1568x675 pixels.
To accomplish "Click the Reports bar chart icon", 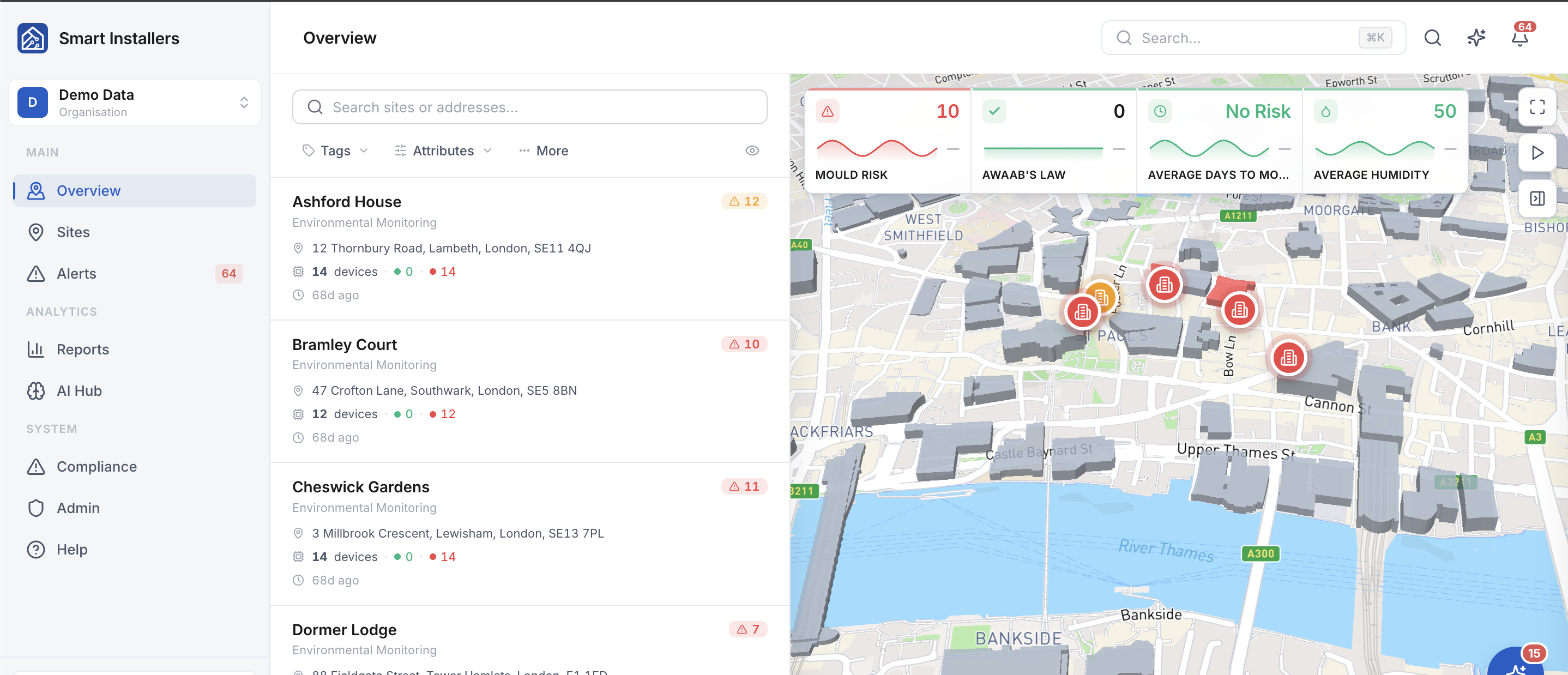I will tap(36, 349).
